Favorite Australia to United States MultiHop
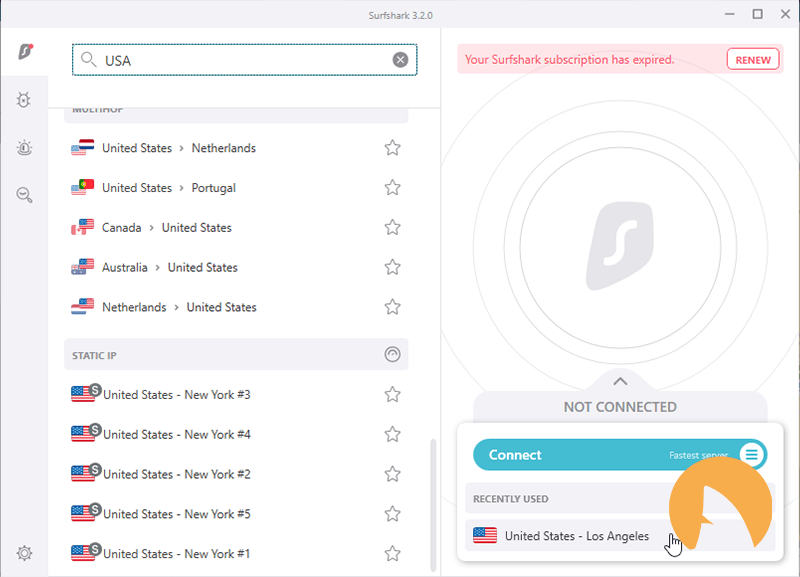800x577 pixels. 392,267
